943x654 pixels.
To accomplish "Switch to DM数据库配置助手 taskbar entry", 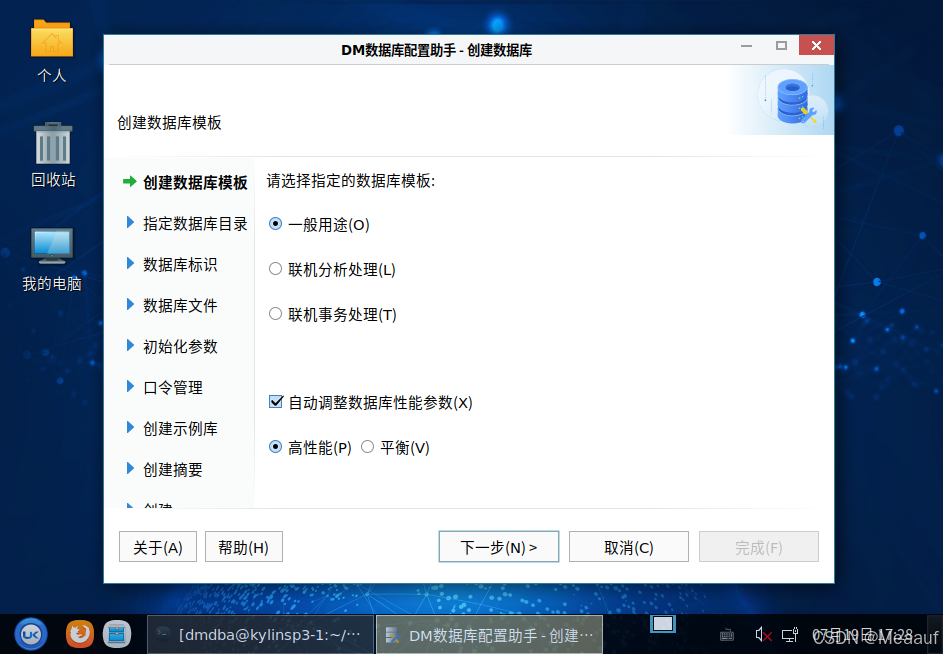I will [490, 635].
